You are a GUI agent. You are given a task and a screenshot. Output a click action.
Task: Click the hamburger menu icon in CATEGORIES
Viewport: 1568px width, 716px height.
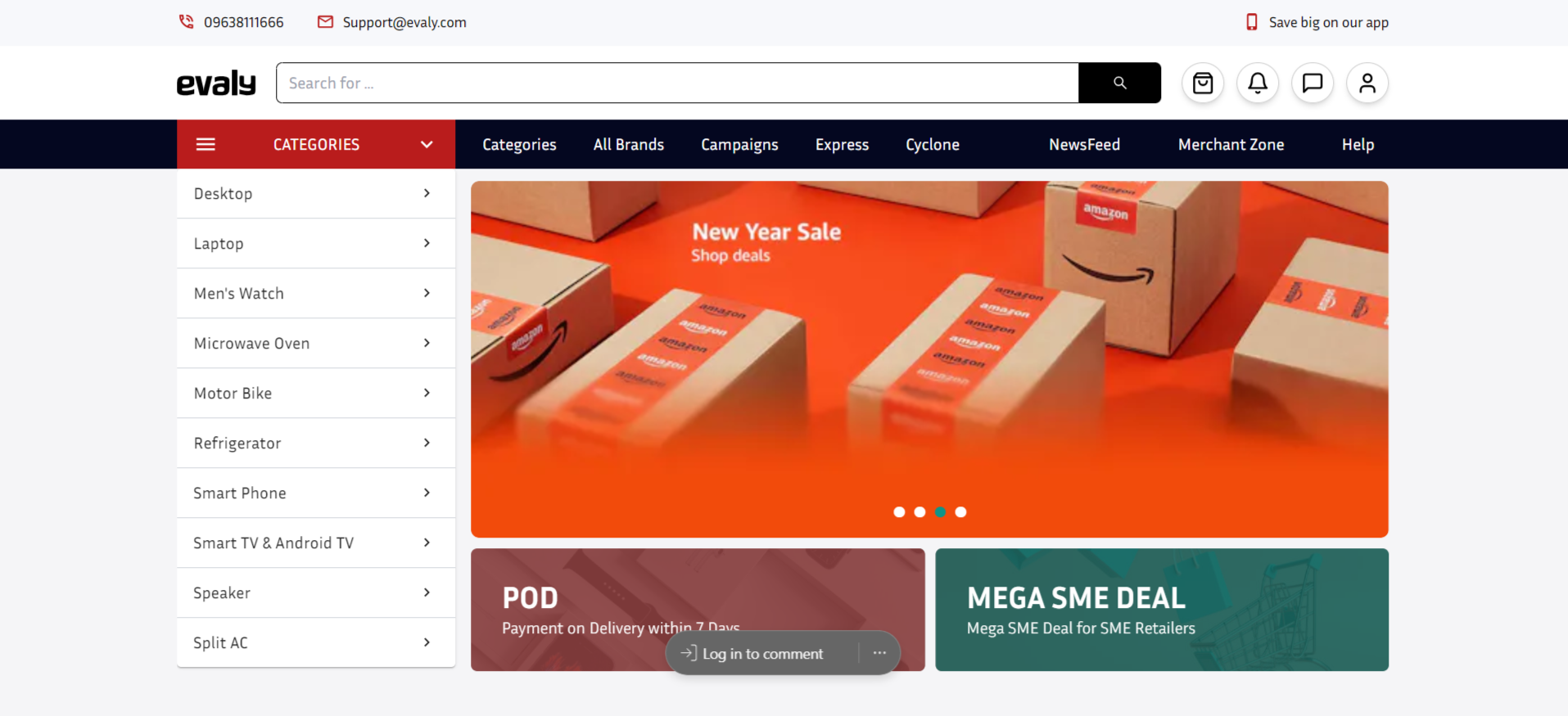pos(206,144)
